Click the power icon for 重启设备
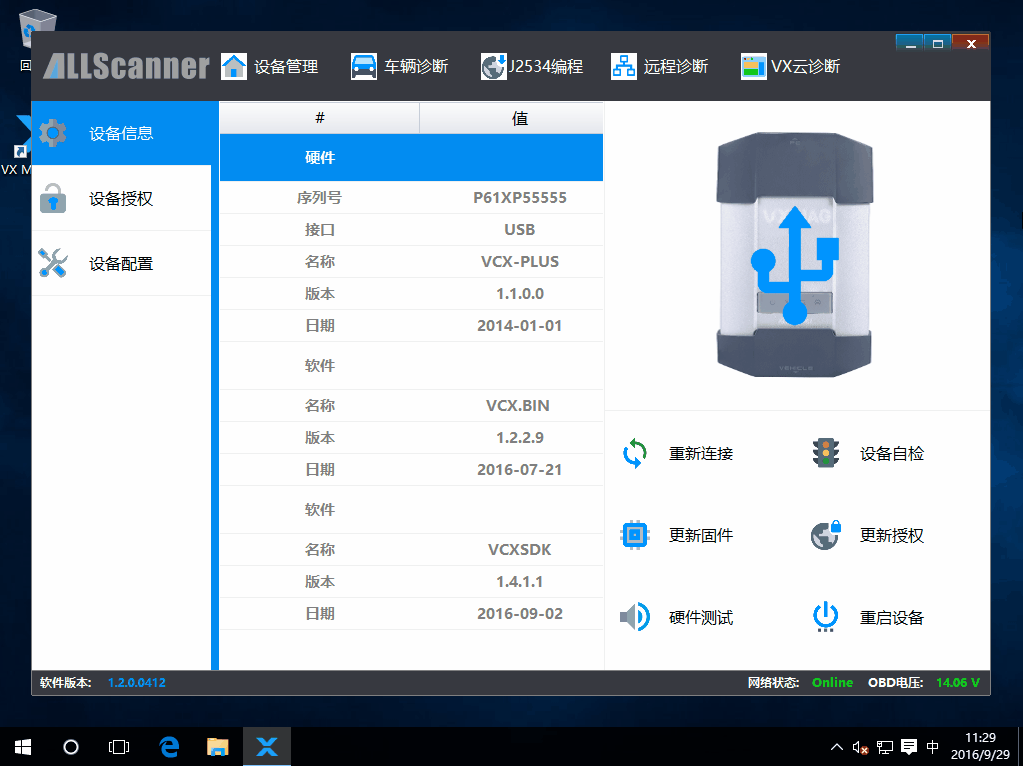Screen dimensions: 1023x766 click(825, 617)
